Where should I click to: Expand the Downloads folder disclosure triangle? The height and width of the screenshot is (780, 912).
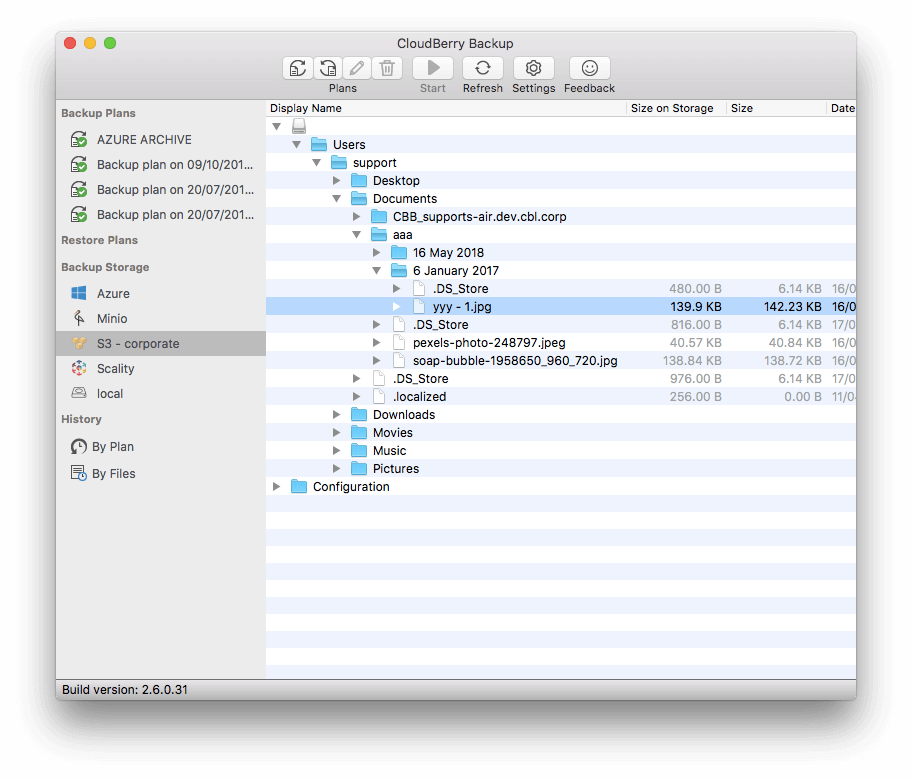(337, 414)
